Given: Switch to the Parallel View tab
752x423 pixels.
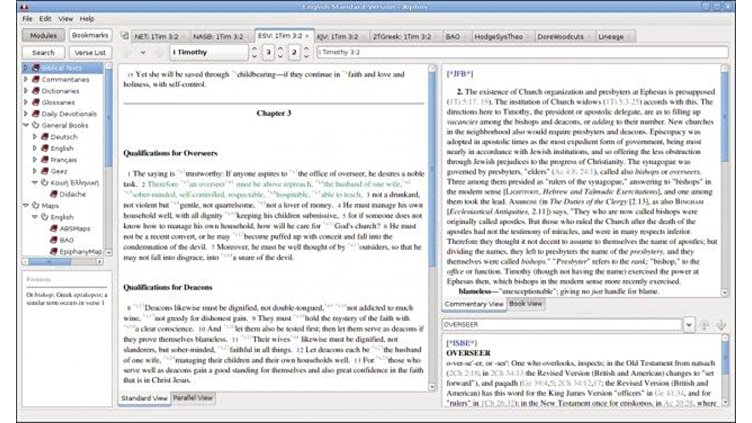Looking at the screenshot, I should (193, 397).
